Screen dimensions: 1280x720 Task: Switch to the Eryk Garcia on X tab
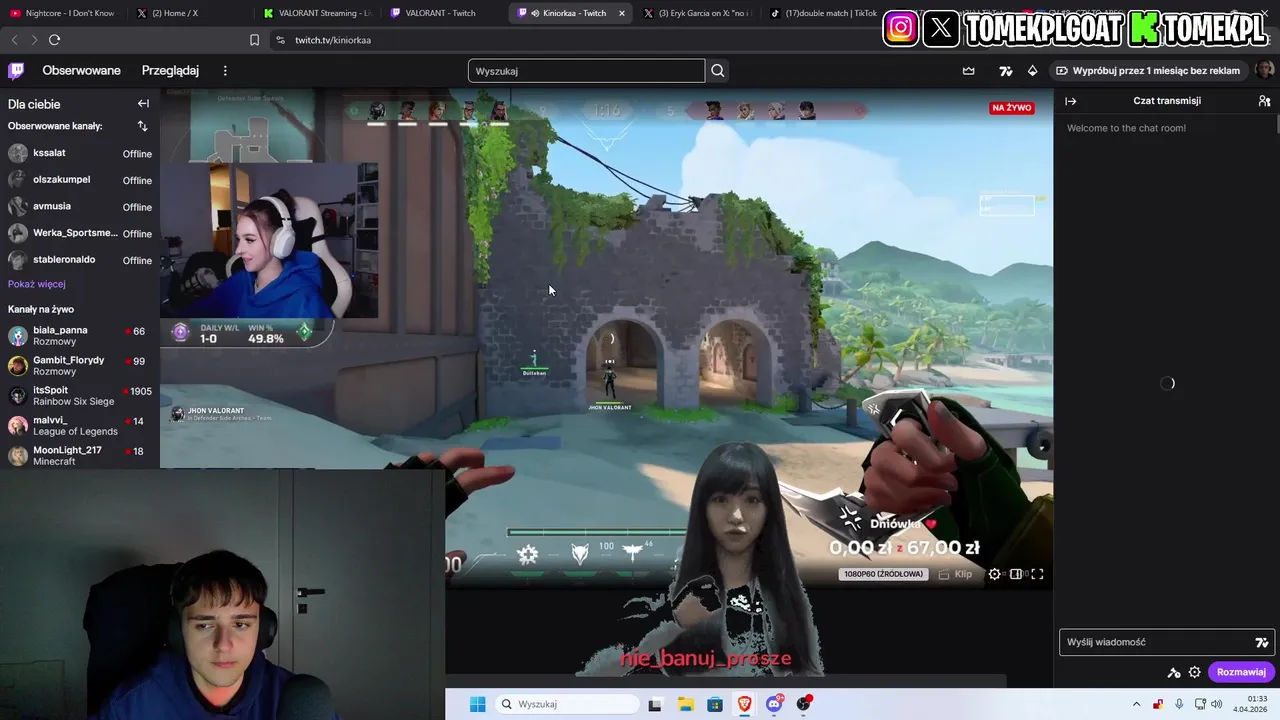click(697, 13)
